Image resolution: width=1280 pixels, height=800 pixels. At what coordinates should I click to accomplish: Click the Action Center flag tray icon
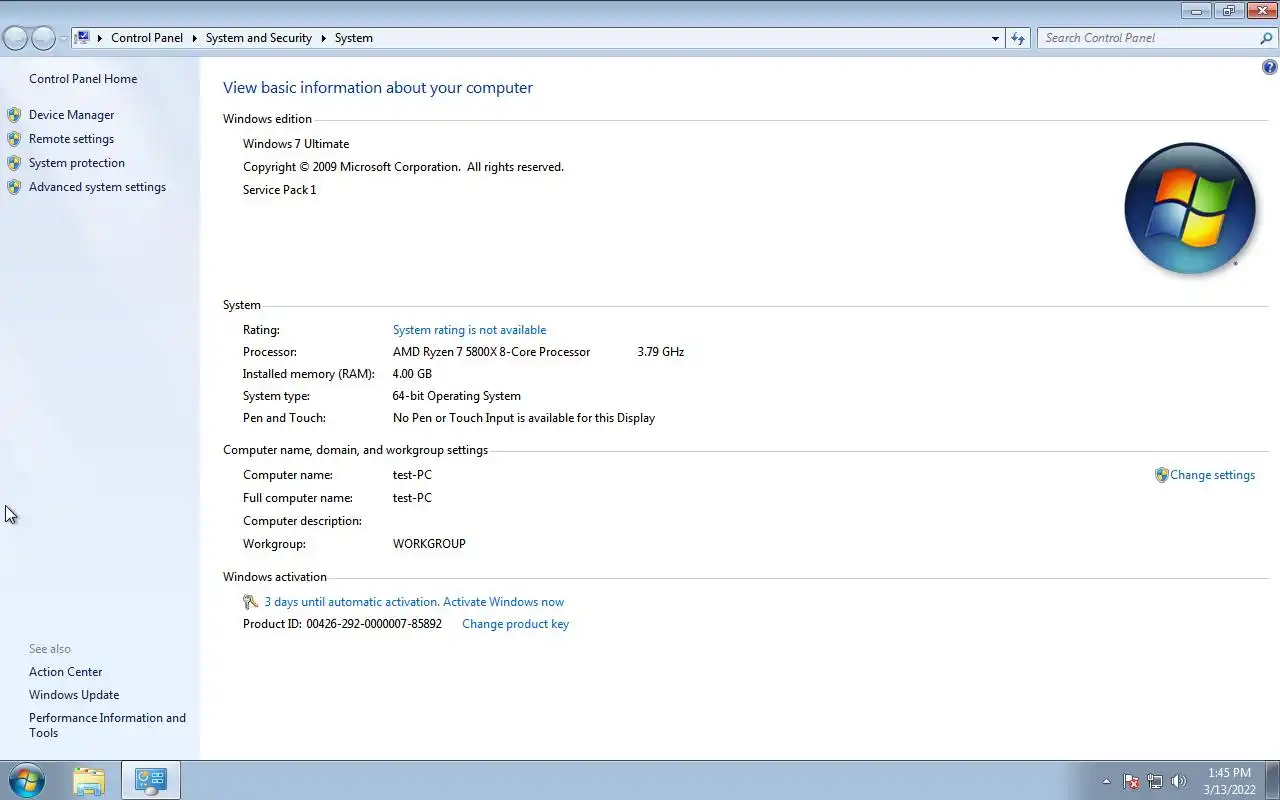[x=1131, y=781]
